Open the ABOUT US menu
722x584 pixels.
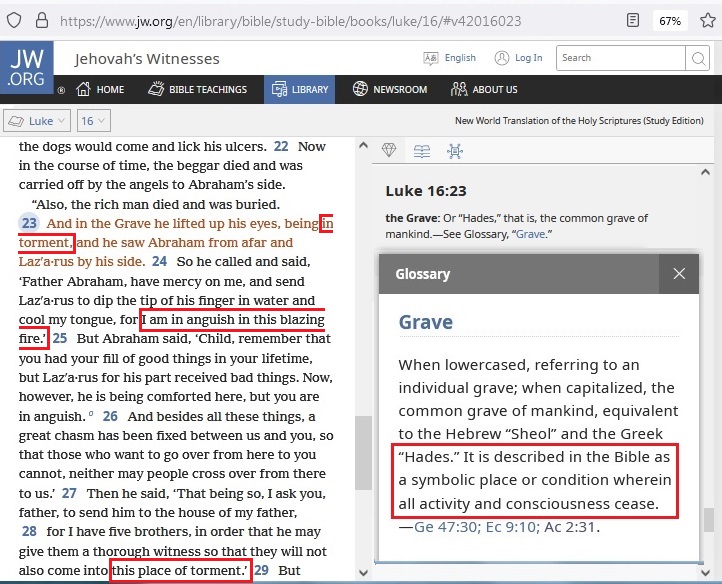pyautogui.click(x=495, y=89)
